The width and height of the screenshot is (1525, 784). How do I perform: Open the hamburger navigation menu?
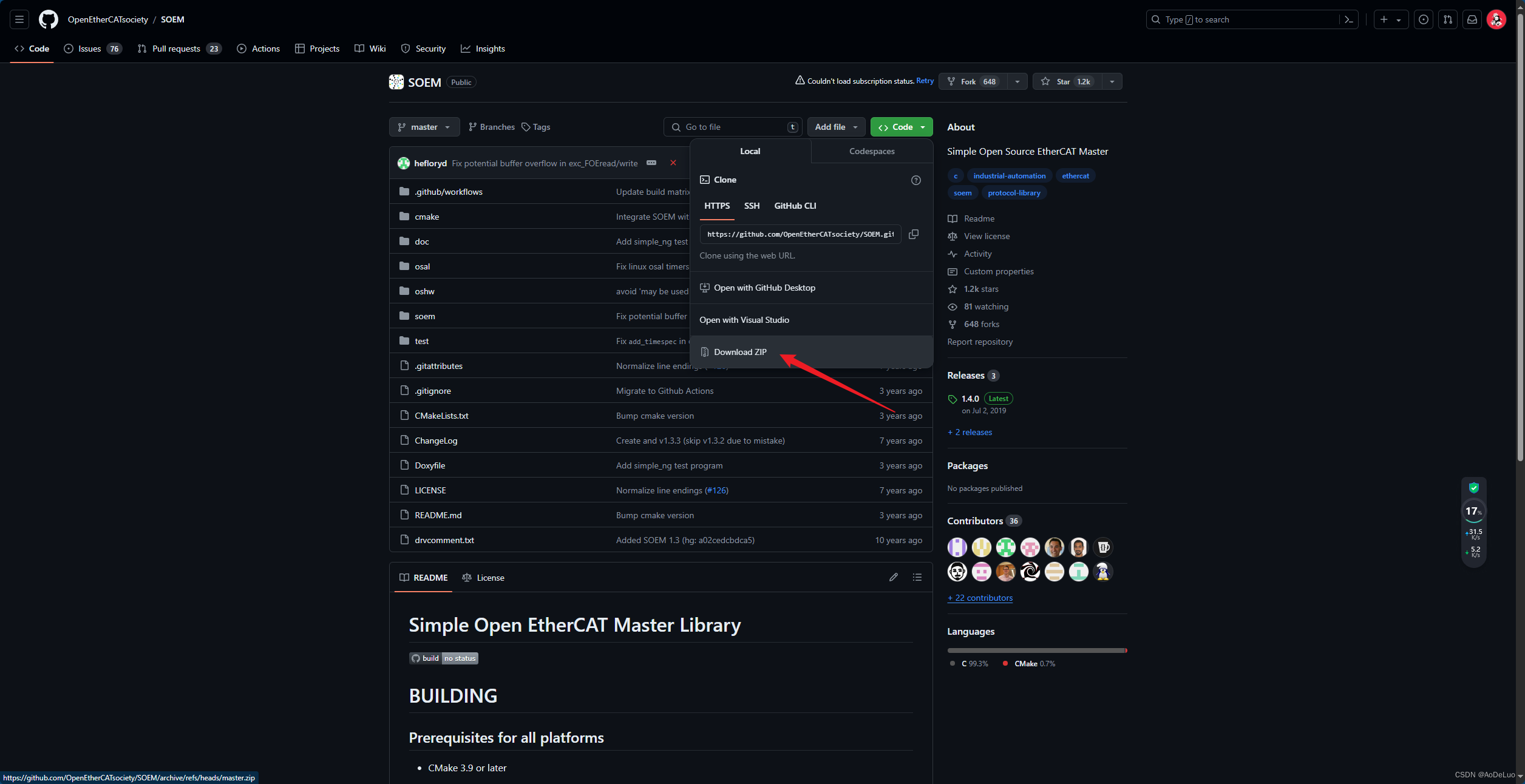tap(19, 19)
